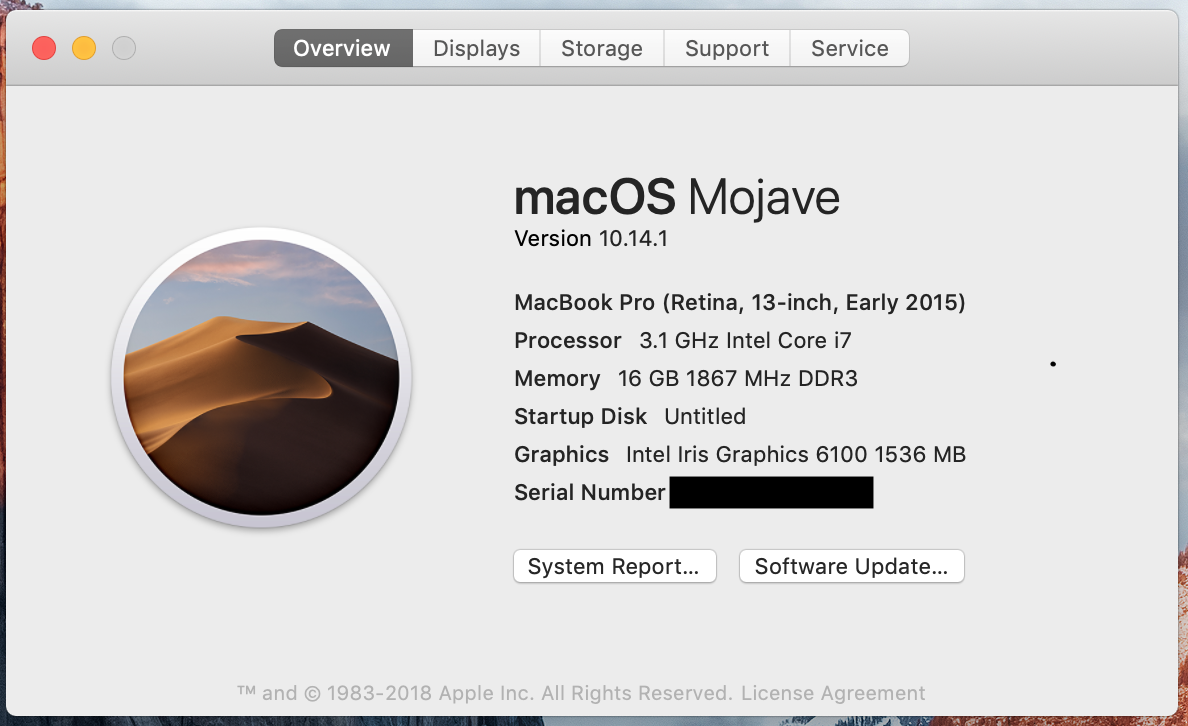This screenshot has width=1188, height=726.
Task: Switch to the Displays tab
Action: point(476,48)
